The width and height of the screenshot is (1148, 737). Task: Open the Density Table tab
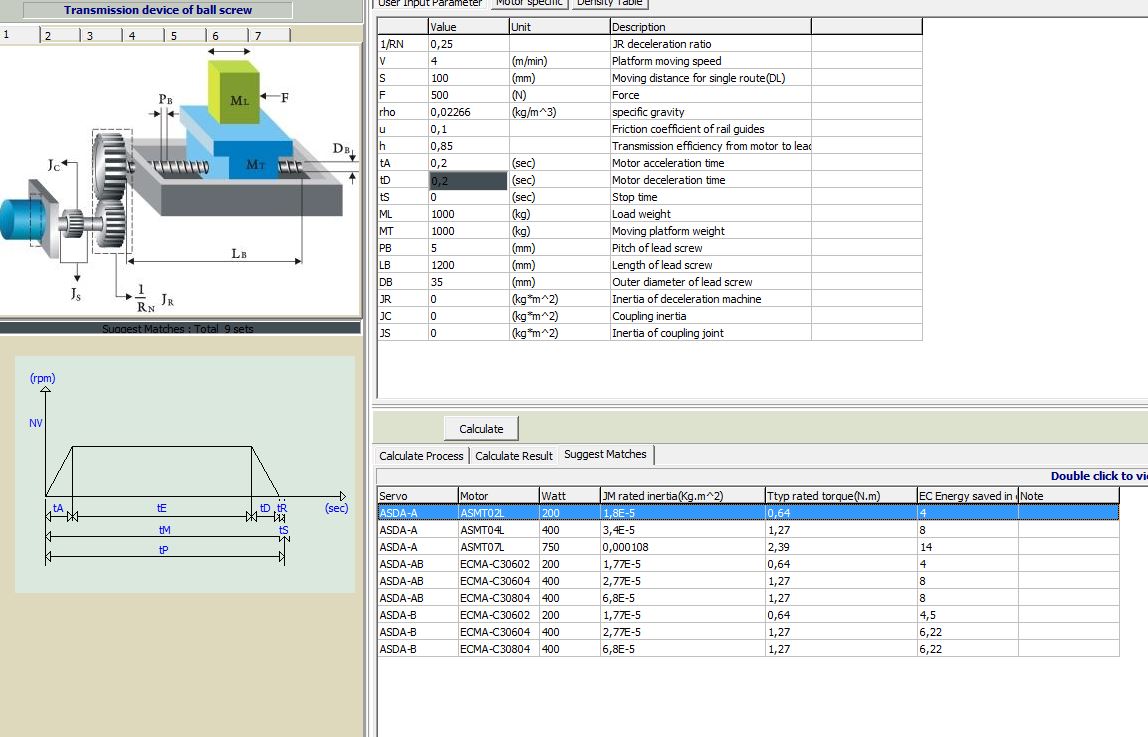click(609, 4)
